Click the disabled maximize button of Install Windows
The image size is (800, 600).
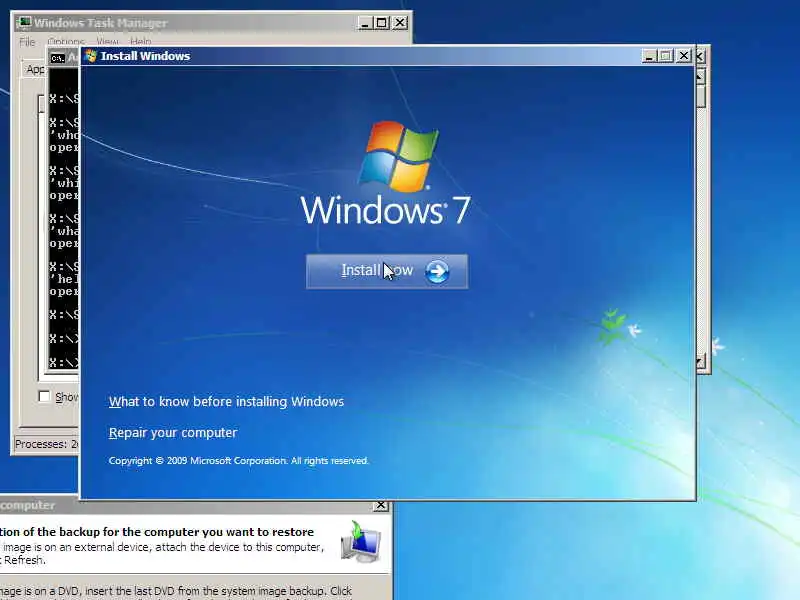point(666,56)
